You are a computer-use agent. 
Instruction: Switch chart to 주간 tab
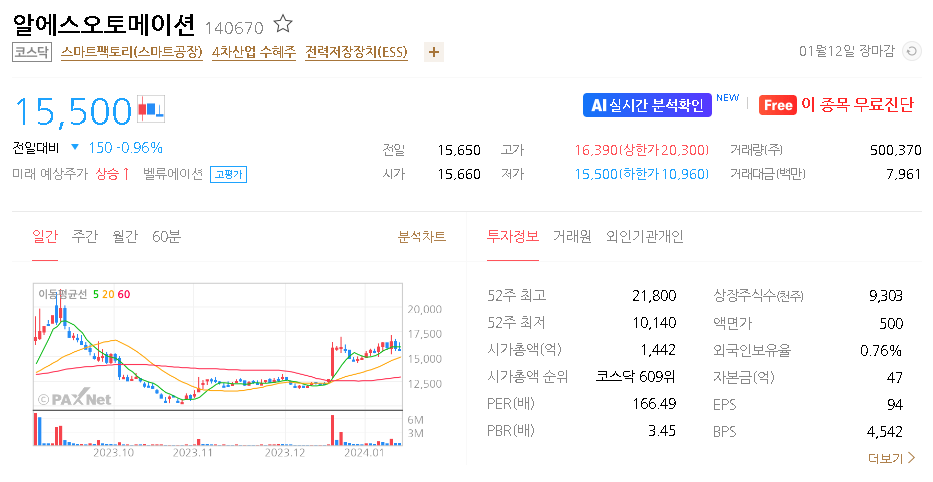pos(84,237)
